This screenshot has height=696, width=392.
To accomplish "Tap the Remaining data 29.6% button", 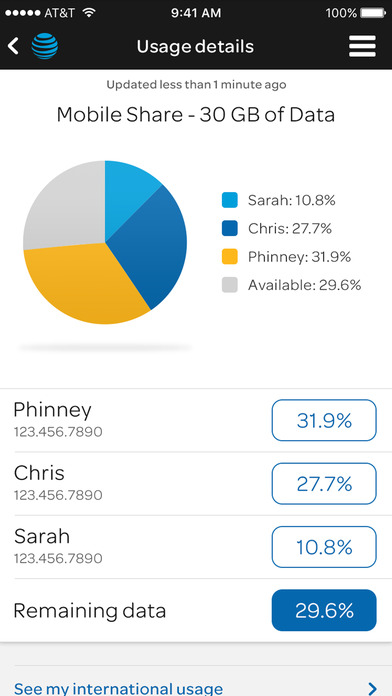I will tap(324, 610).
